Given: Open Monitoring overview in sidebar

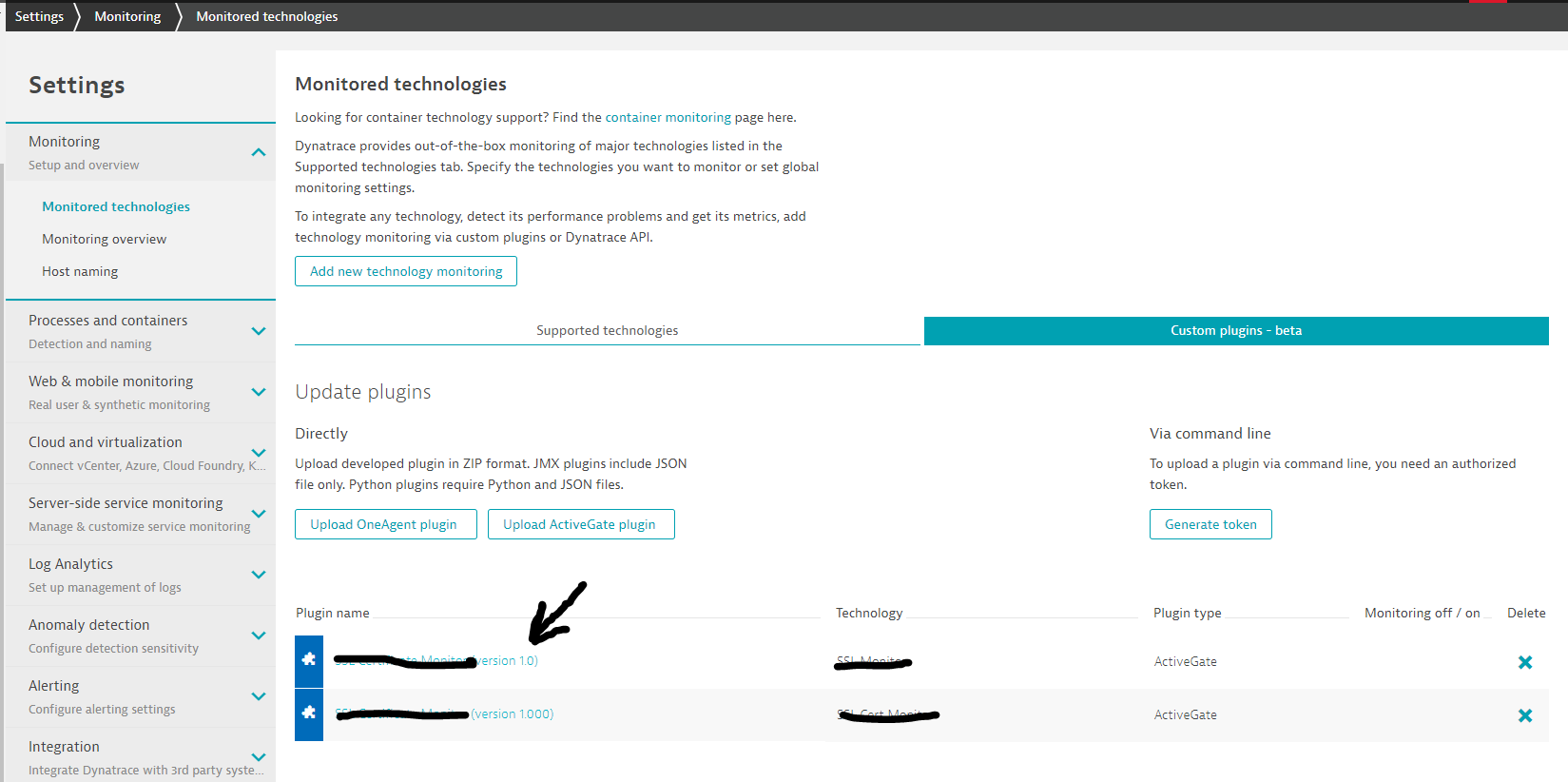Looking at the screenshot, I should [104, 239].
